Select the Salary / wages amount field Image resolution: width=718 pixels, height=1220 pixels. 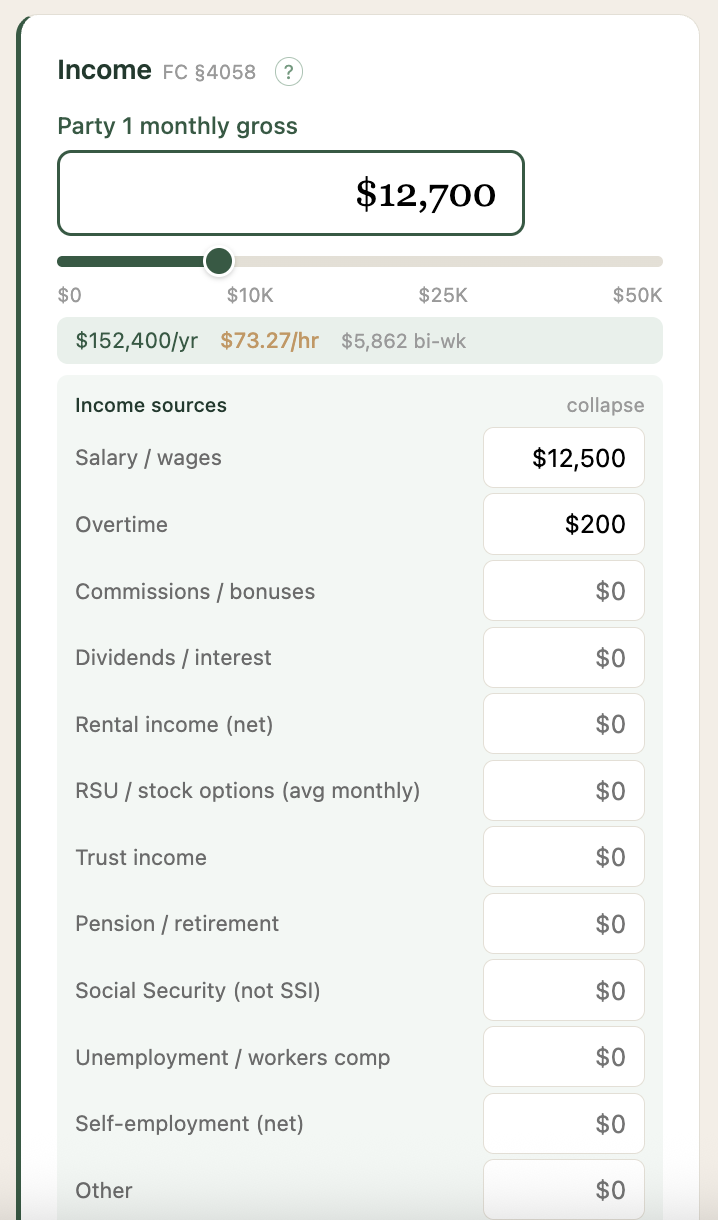[x=563, y=457]
